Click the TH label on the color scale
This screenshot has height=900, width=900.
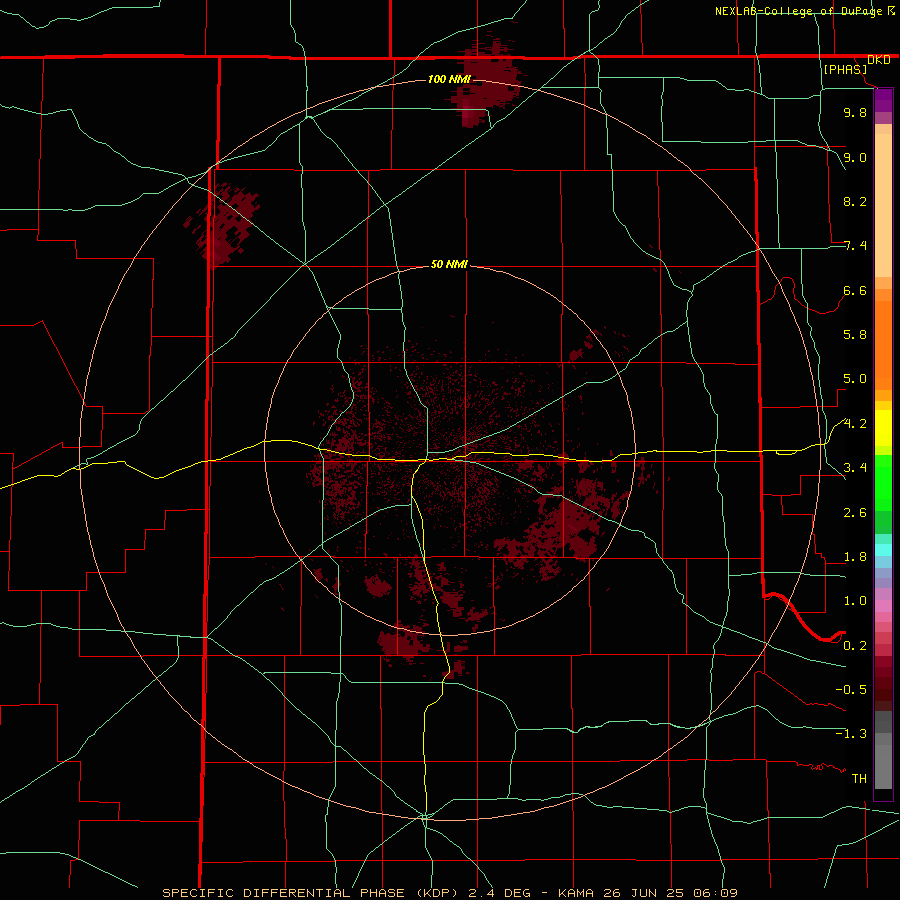pos(859,778)
